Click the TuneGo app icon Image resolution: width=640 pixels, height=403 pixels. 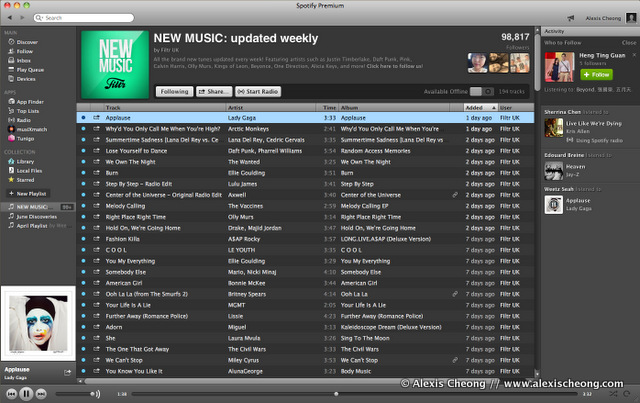point(11,138)
